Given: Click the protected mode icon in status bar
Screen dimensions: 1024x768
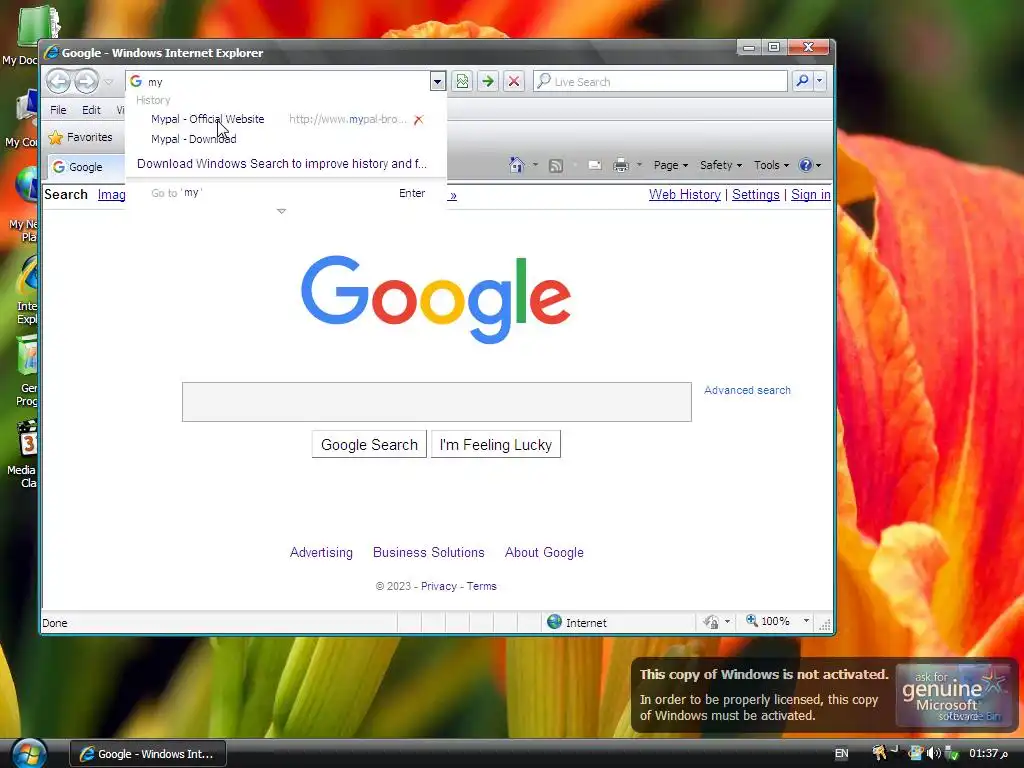Looking at the screenshot, I should point(711,622).
